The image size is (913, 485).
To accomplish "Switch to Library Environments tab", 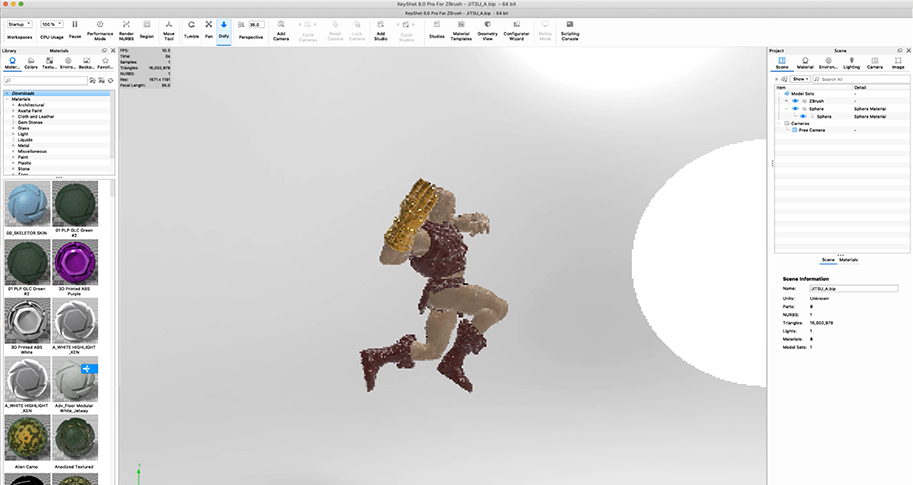I will tap(68, 63).
